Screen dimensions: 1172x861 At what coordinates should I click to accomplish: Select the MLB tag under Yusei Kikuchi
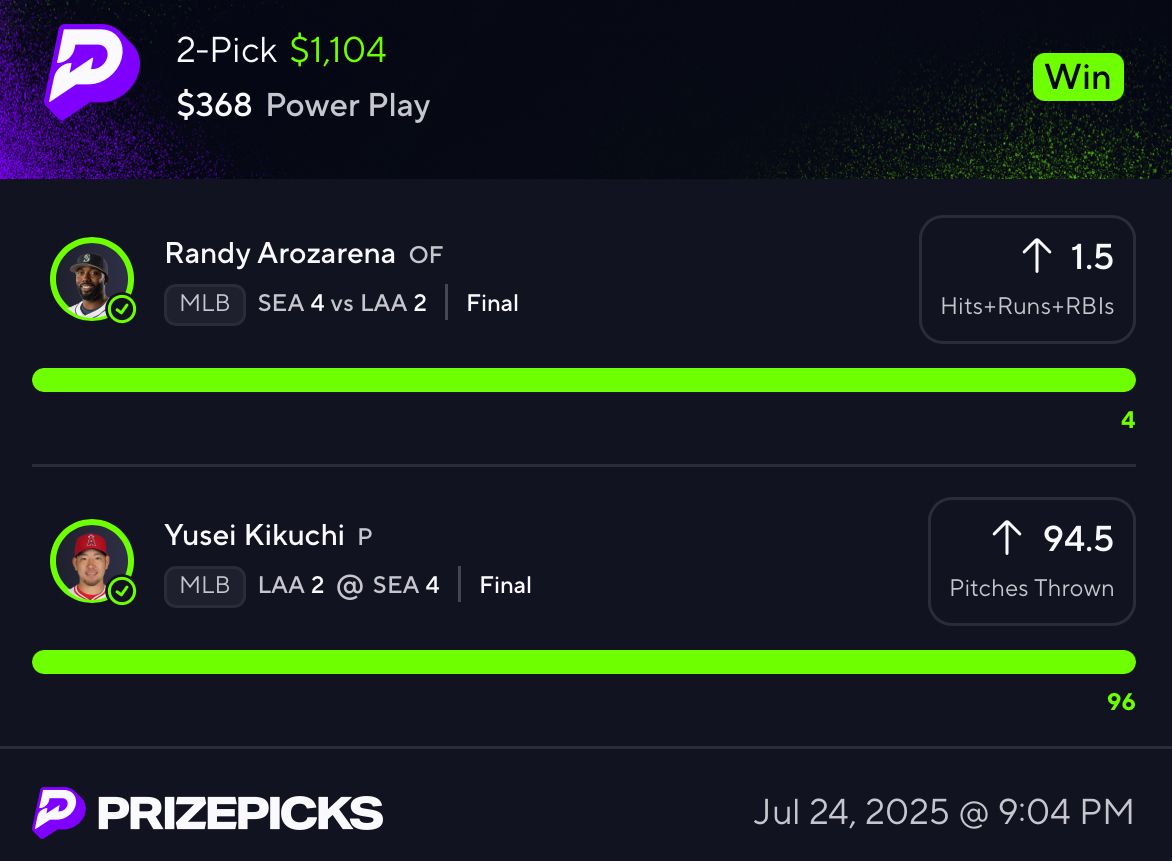[205, 586]
